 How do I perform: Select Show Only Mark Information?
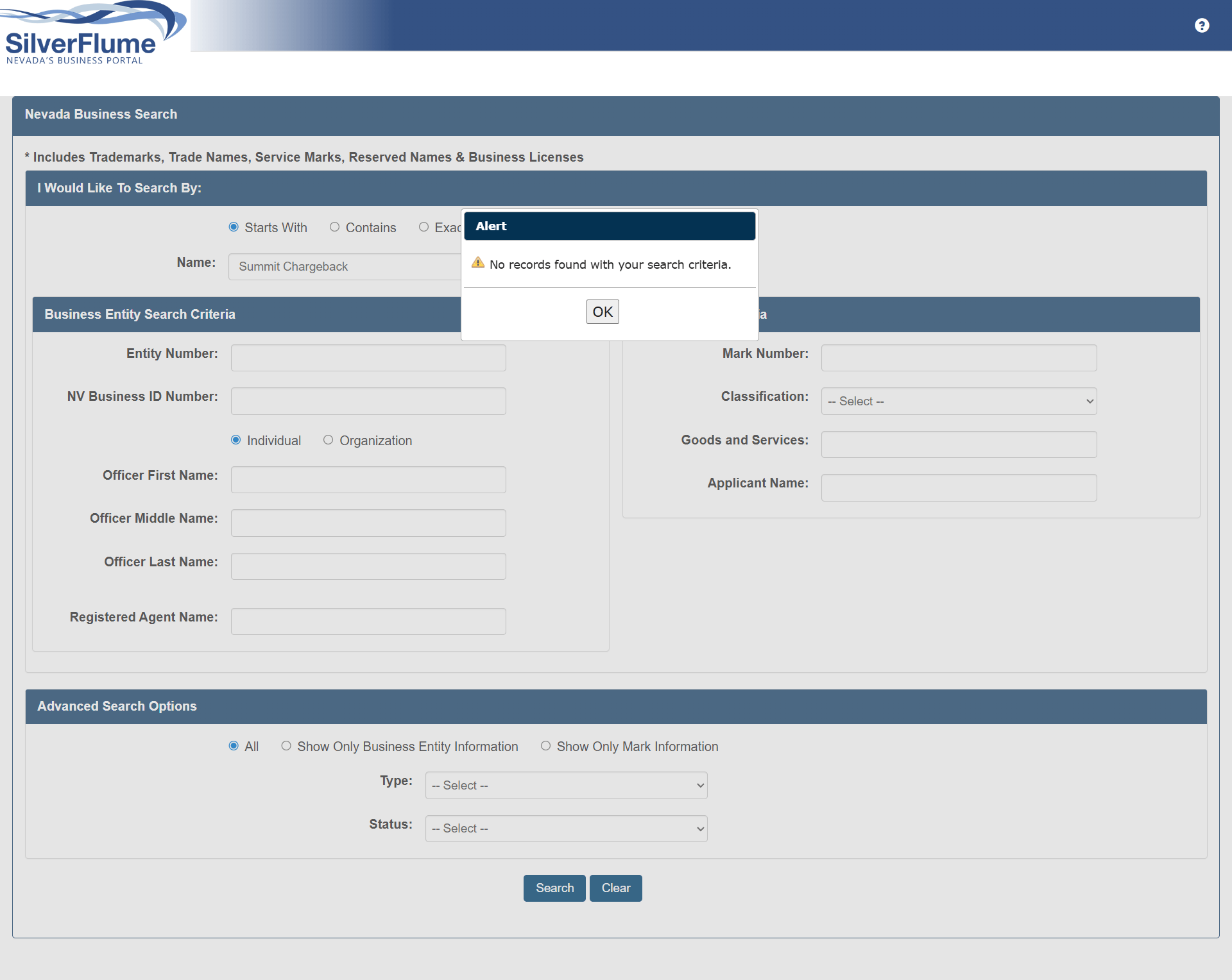pyautogui.click(x=545, y=746)
